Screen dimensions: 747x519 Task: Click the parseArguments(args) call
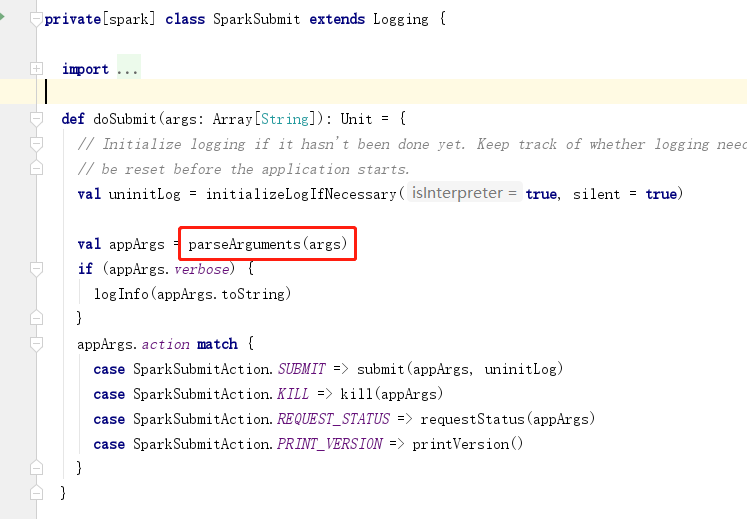point(268,244)
